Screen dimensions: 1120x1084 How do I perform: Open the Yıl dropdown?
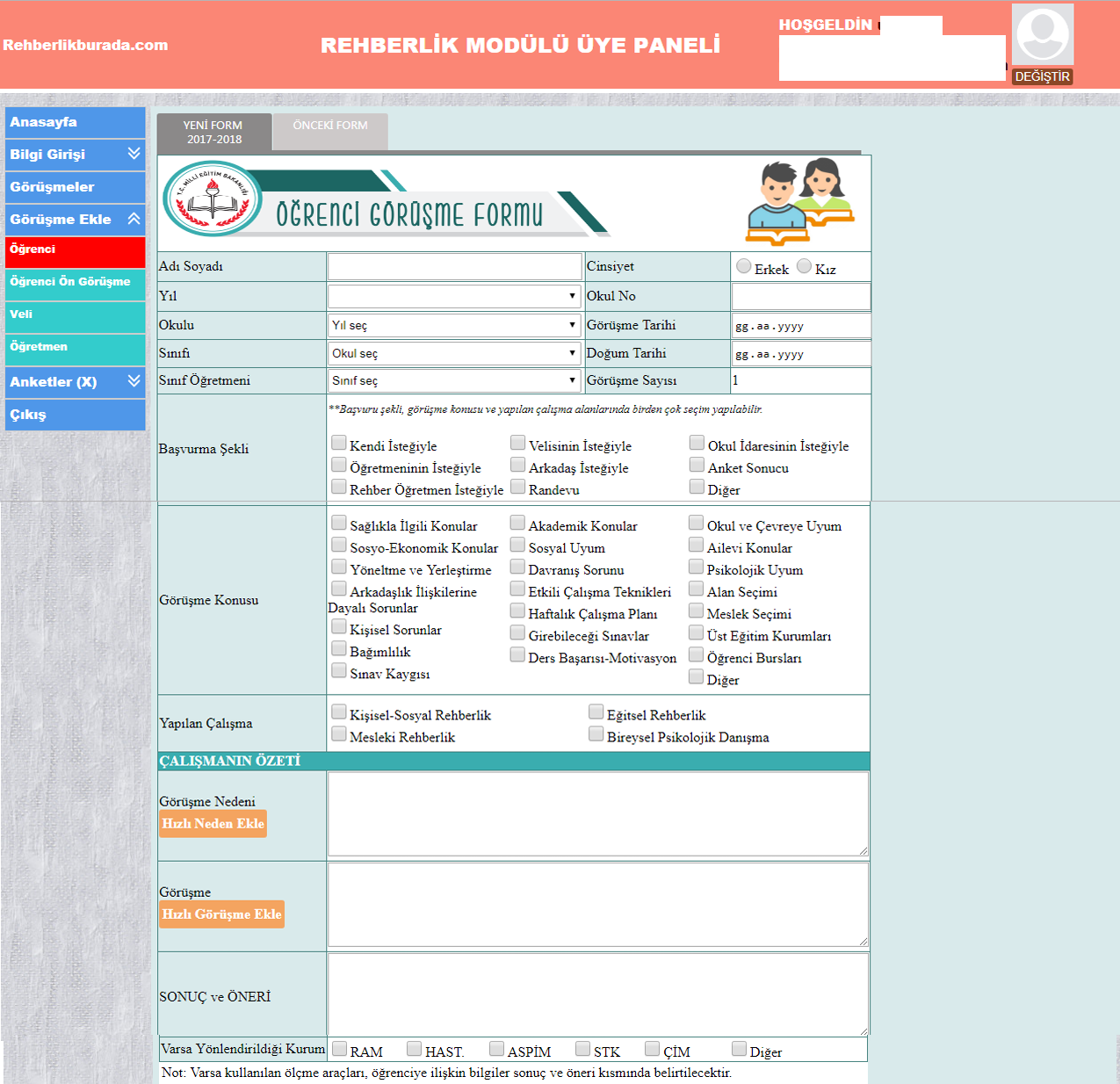point(454,296)
